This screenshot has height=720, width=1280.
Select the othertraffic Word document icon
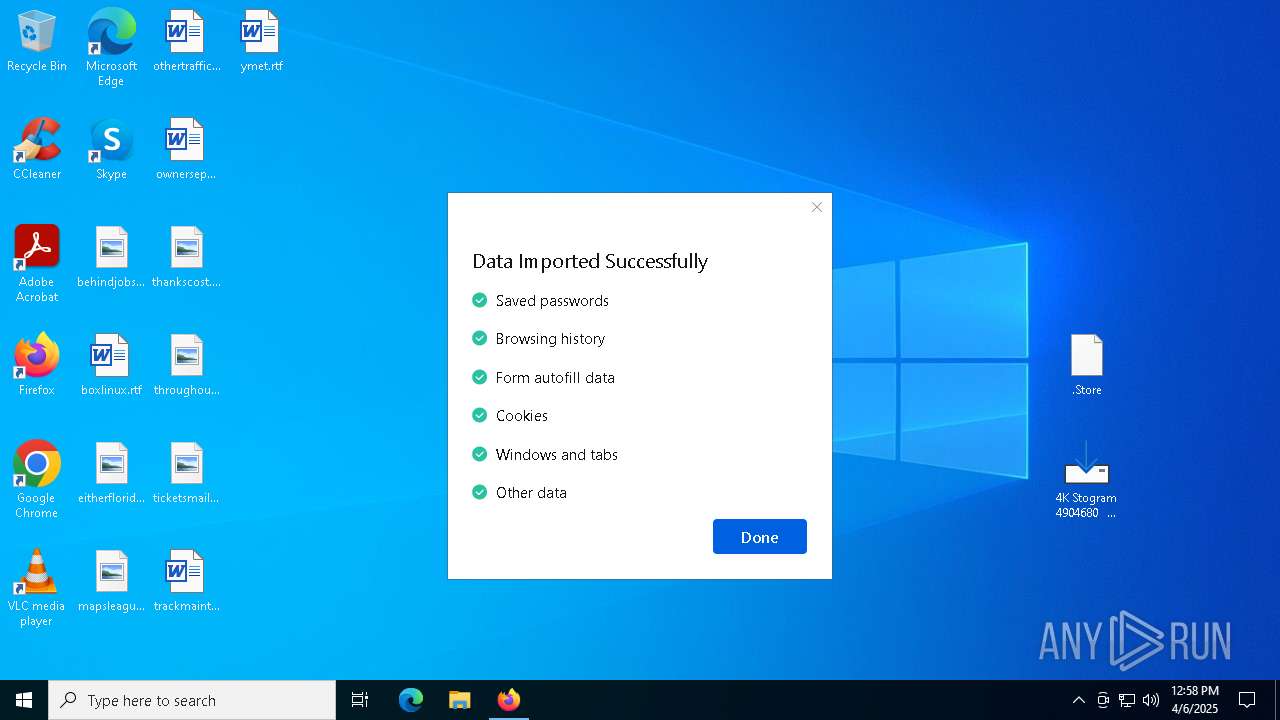tap(186, 42)
